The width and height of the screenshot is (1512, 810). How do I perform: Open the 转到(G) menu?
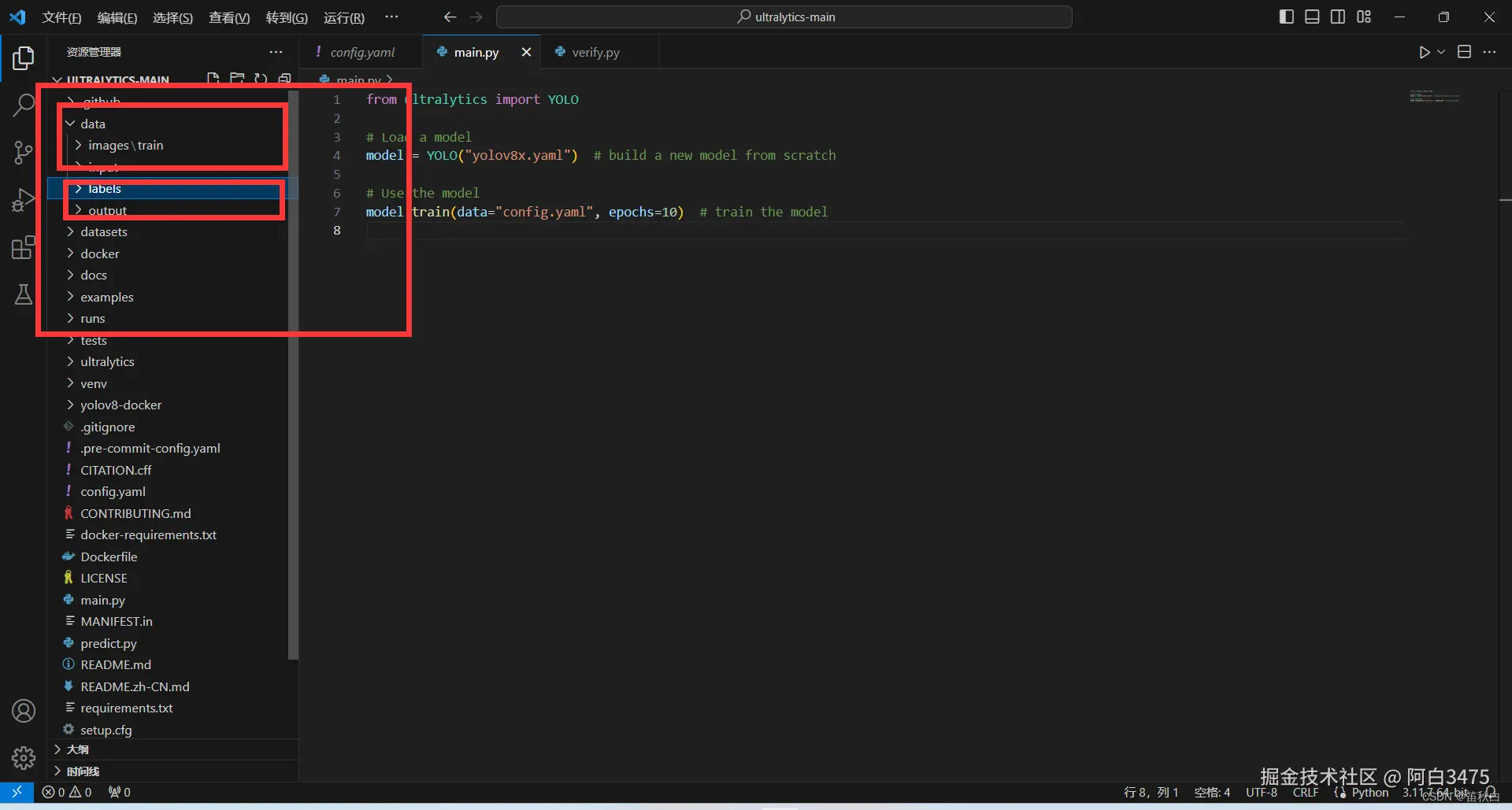(x=287, y=17)
